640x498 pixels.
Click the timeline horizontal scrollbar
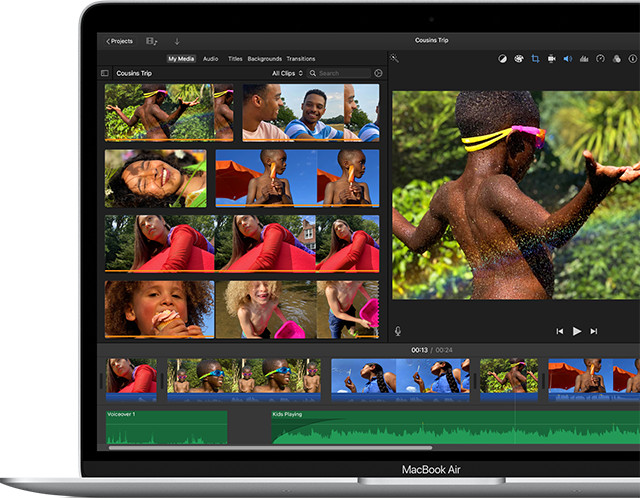[x=270, y=448]
